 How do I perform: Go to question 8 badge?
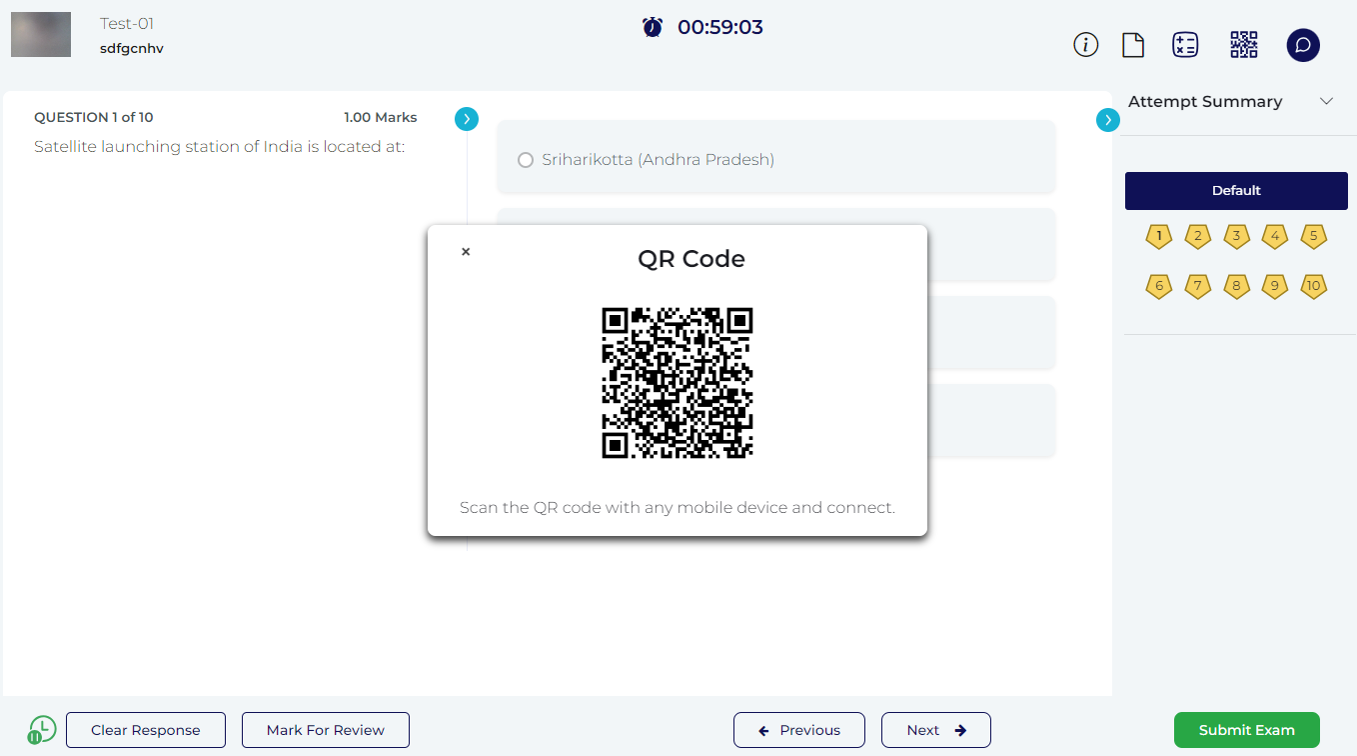(x=1237, y=286)
